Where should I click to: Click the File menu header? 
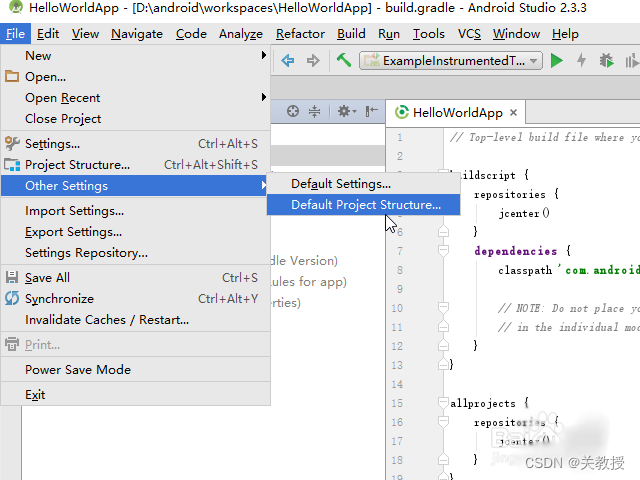click(16, 34)
